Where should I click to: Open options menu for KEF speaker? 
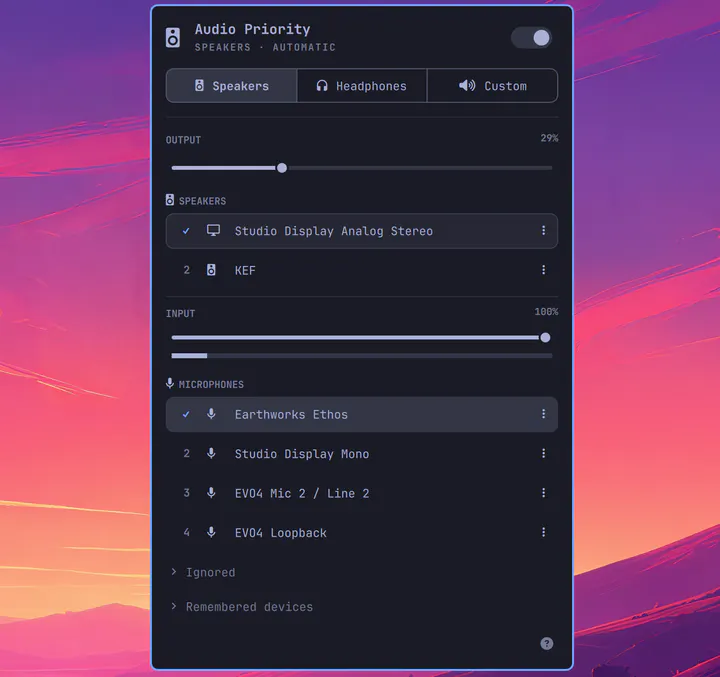(x=544, y=270)
